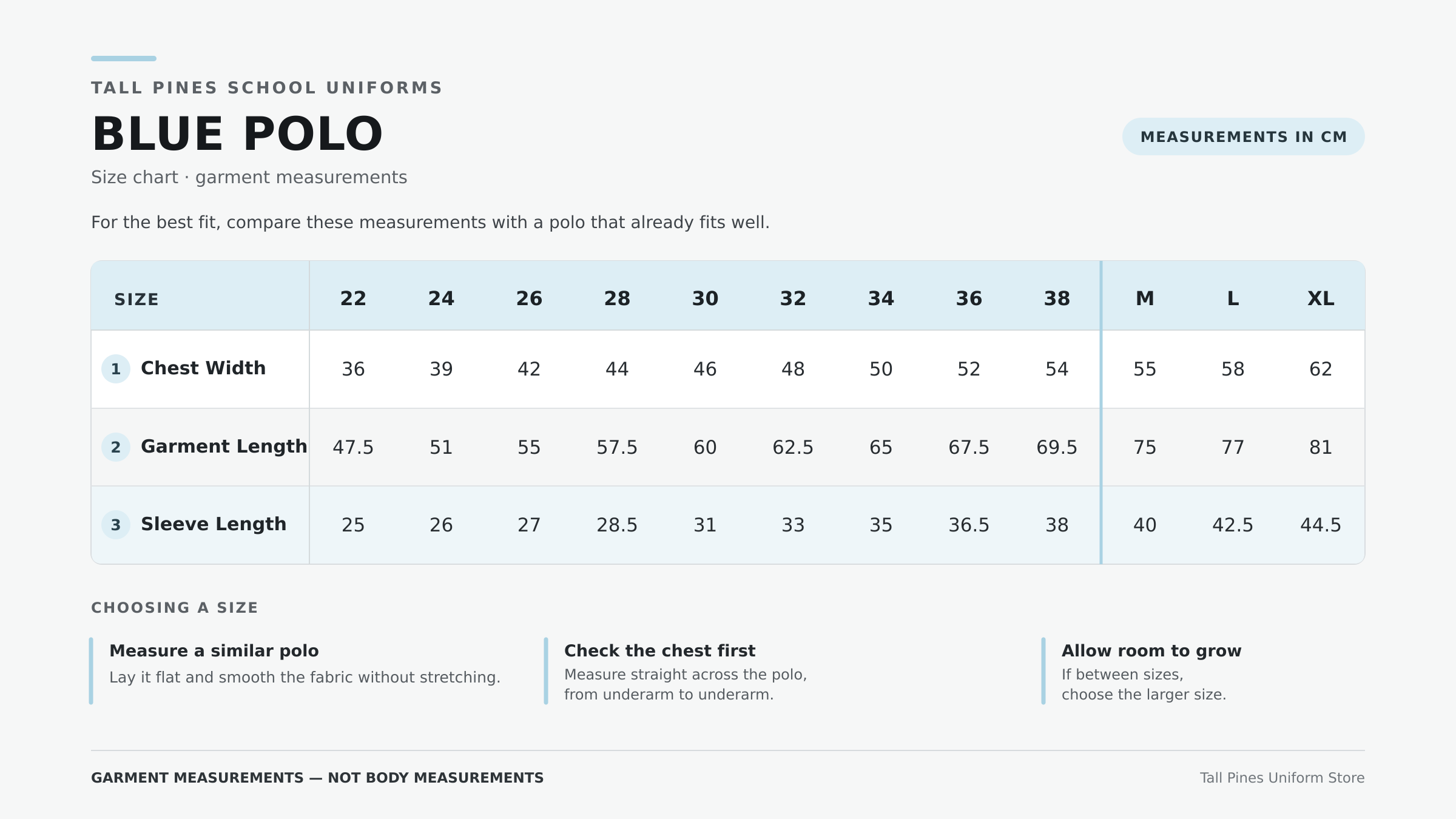Click the SIZE header label
The height and width of the screenshot is (819, 1456).
pyautogui.click(x=136, y=300)
